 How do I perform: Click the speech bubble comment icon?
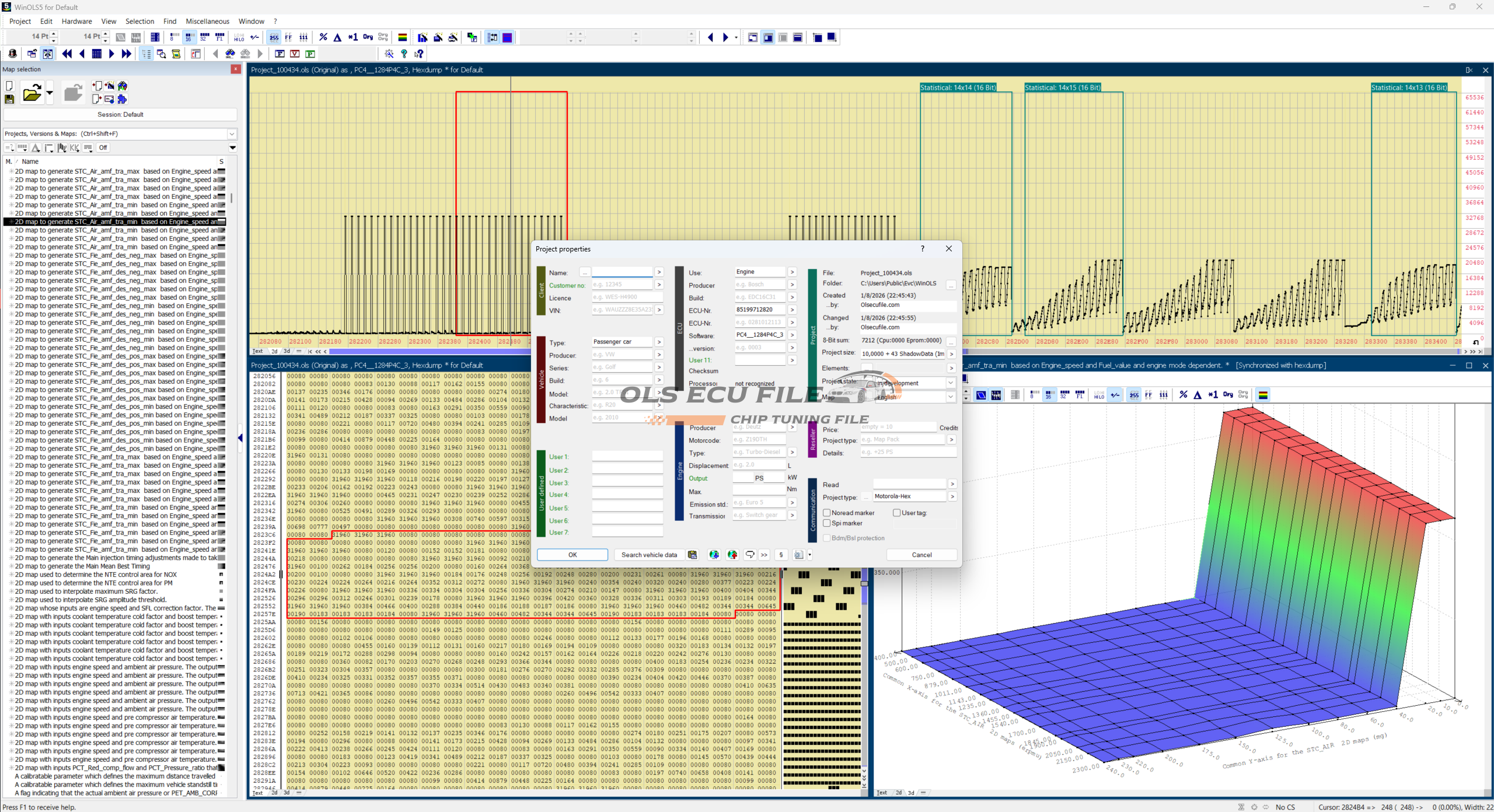click(x=750, y=555)
